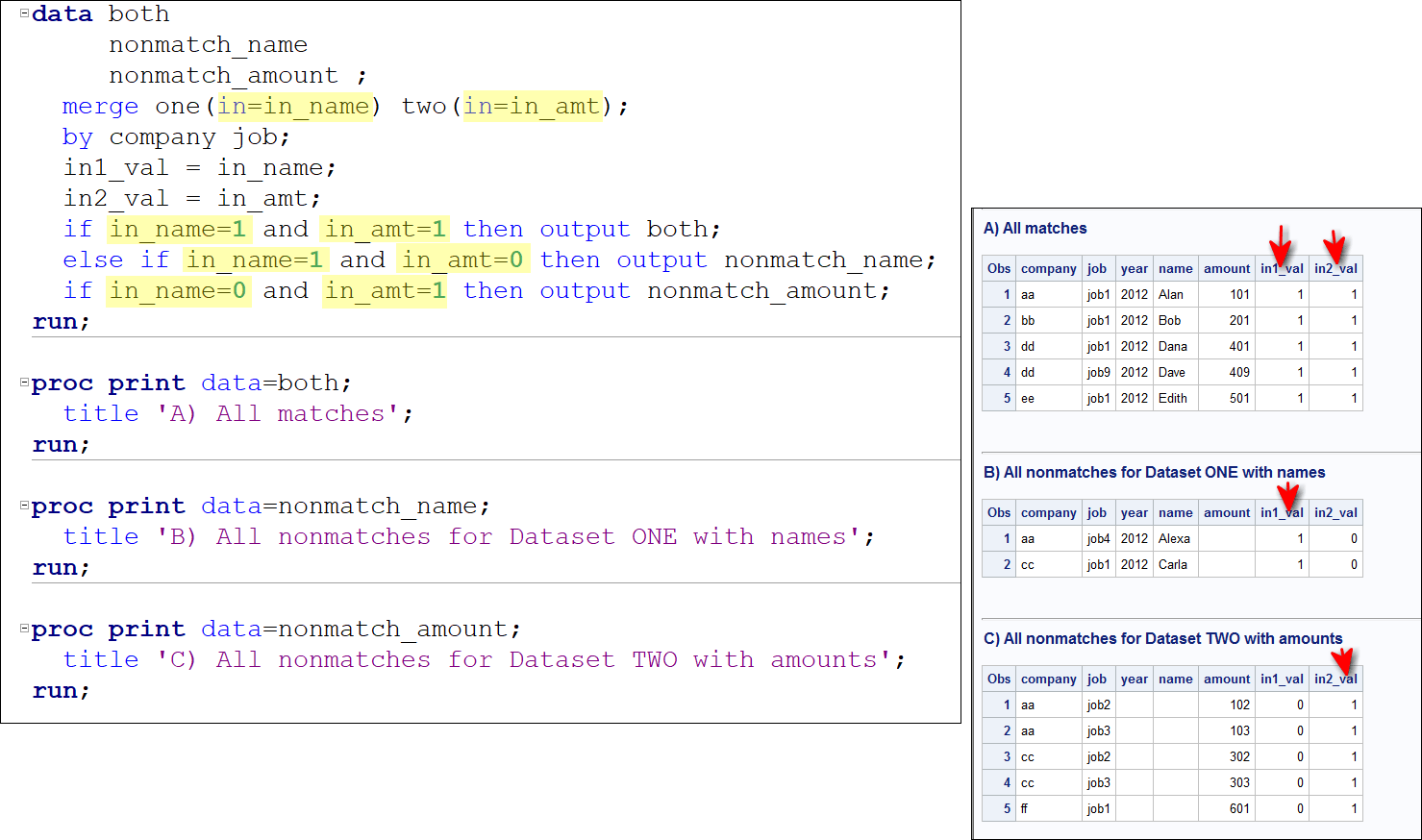The height and width of the screenshot is (840, 1422).
Task: Select the highlighted in=in_amt option
Action: click(535, 106)
